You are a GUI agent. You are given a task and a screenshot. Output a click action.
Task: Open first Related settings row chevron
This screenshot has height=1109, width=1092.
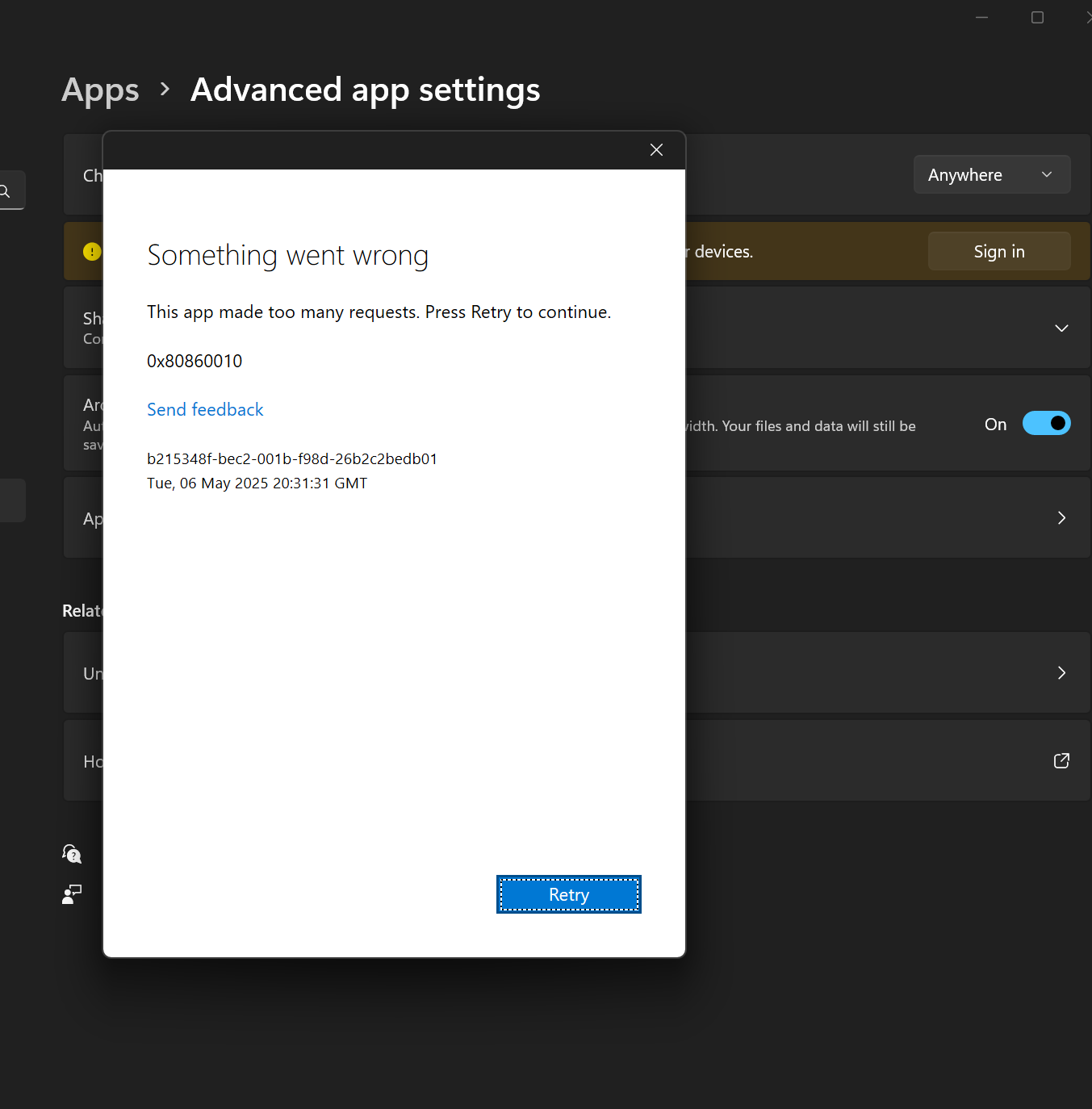point(1061,672)
